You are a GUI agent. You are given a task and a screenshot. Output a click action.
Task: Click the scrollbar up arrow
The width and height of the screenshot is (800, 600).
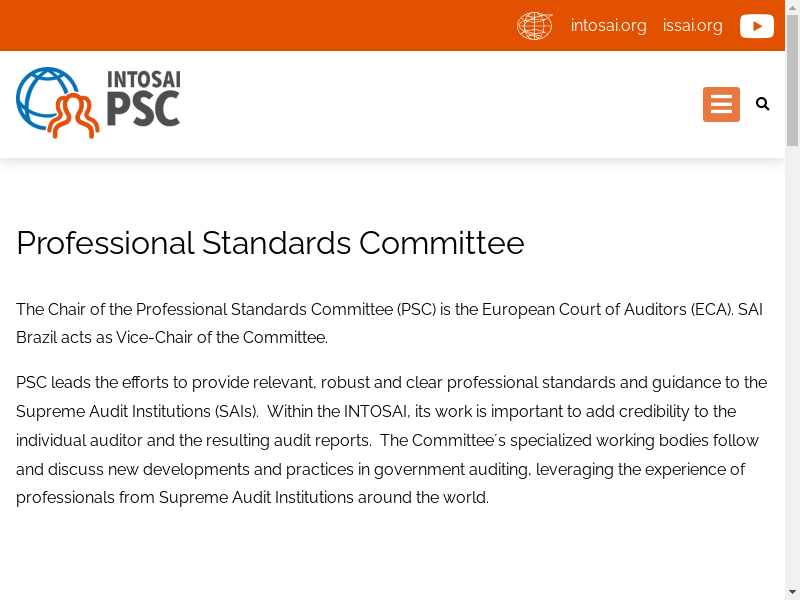[x=792, y=7]
